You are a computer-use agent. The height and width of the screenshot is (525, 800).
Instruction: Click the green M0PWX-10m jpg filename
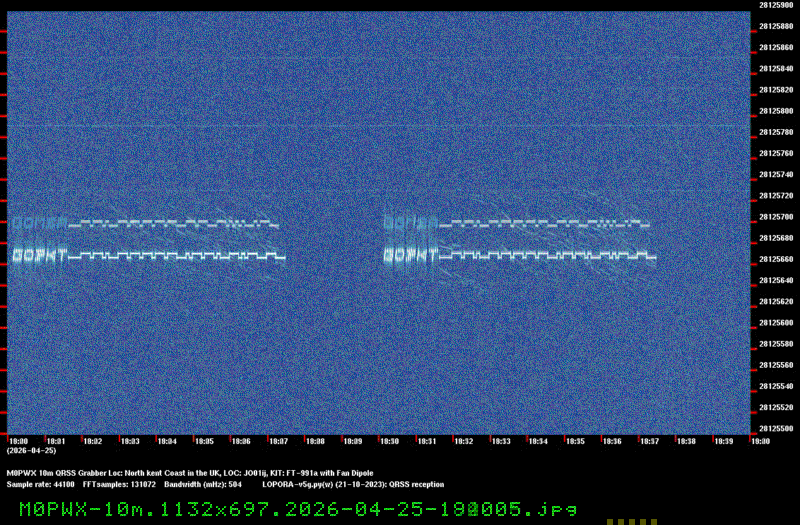coord(298,510)
